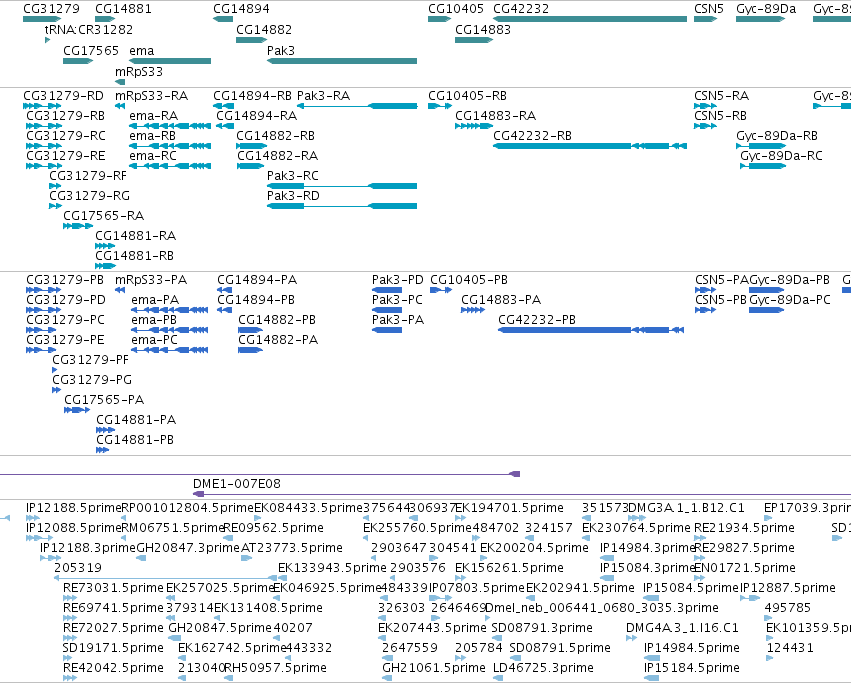
Task: Click protein CG14882-PA
Action: tap(251, 350)
